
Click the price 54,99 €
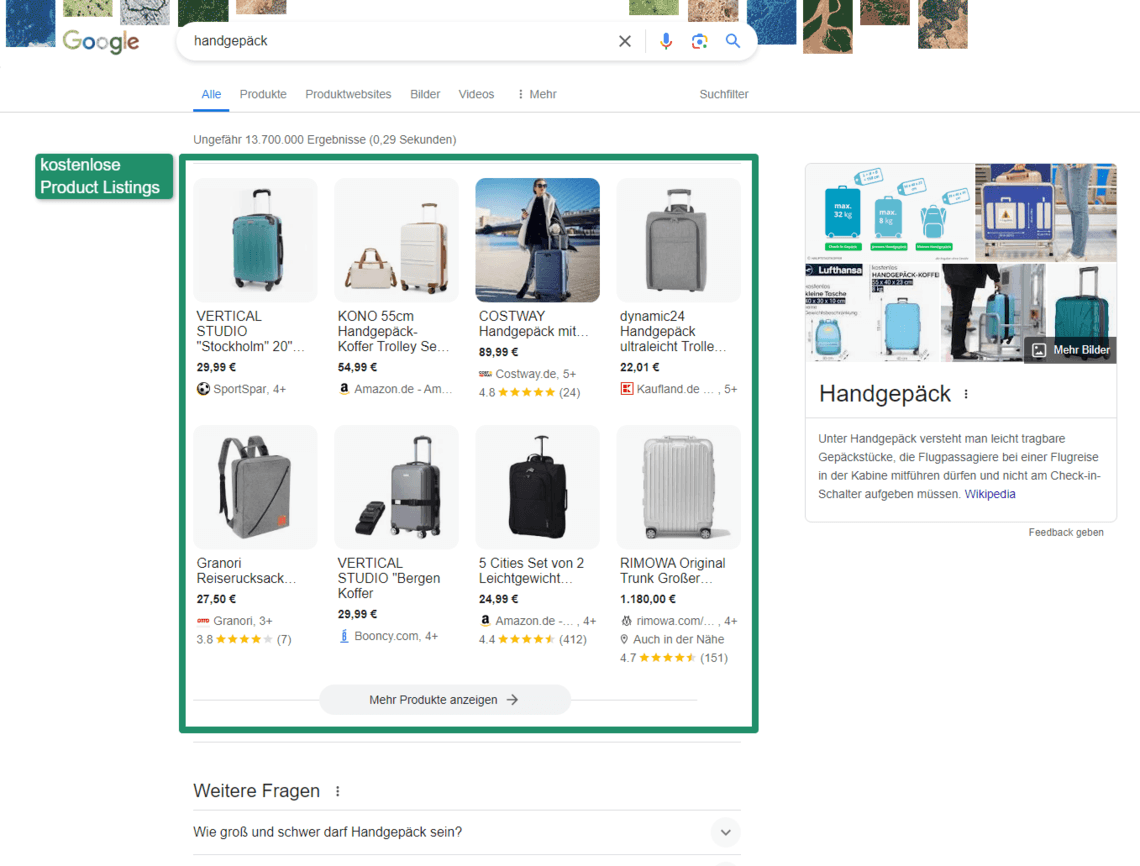click(x=357, y=367)
